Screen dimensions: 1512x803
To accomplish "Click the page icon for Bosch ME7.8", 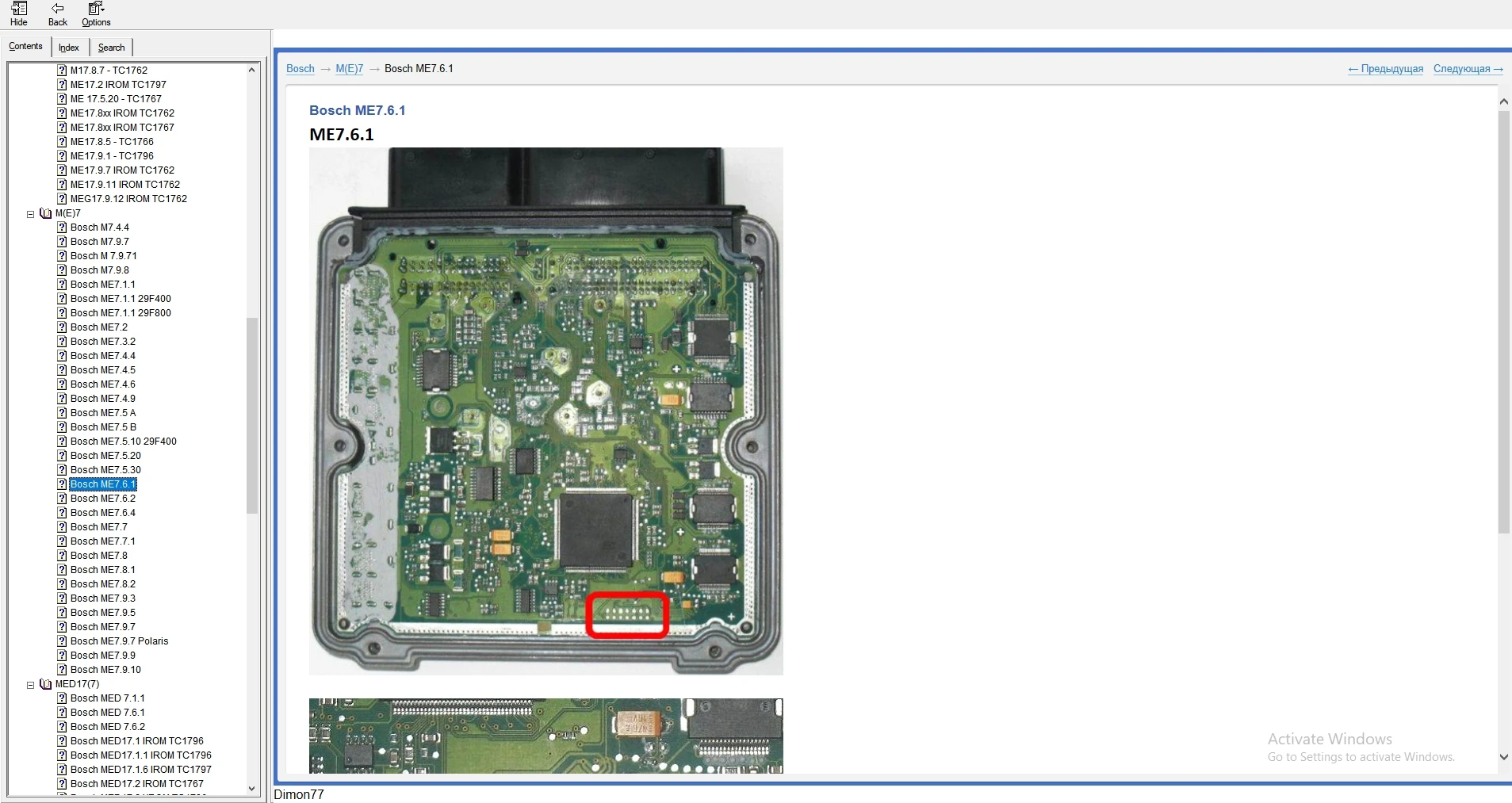I will click(62, 556).
